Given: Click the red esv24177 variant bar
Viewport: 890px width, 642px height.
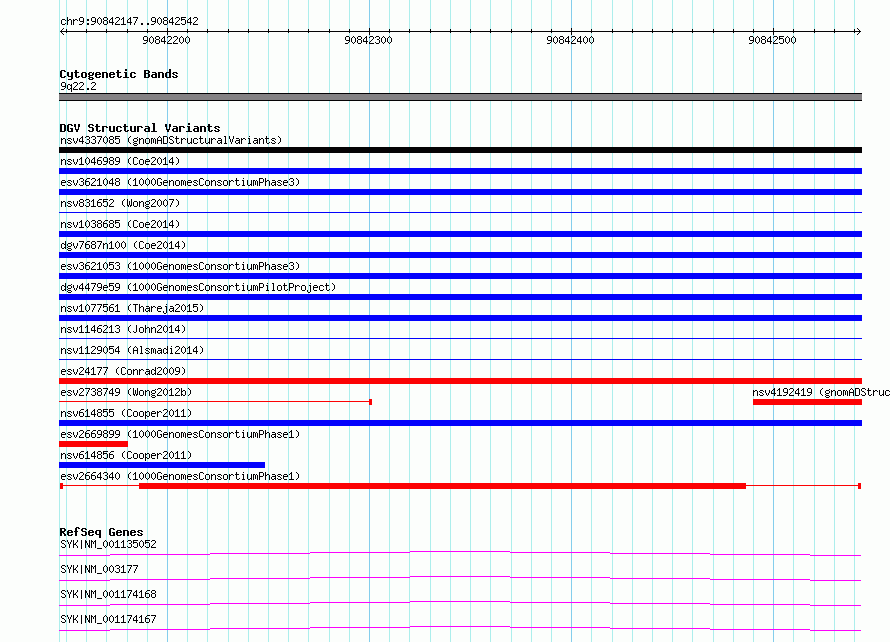Looking at the screenshot, I should click(x=460, y=381).
